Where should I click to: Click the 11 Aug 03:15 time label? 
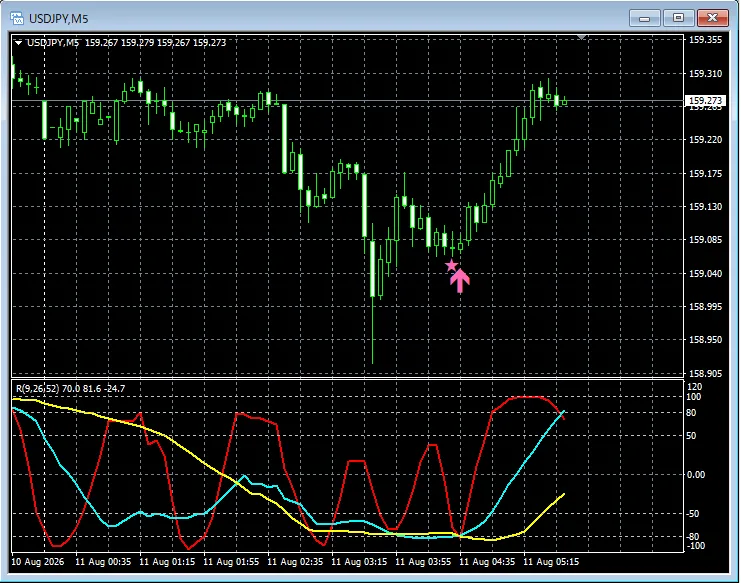[359, 562]
